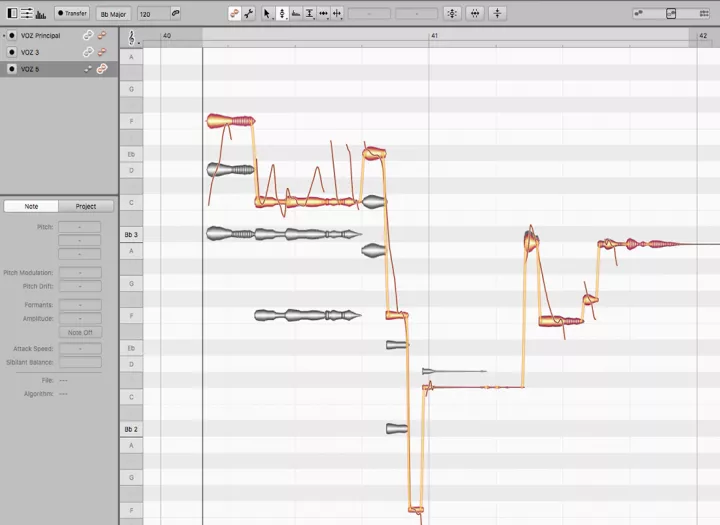The height and width of the screenshot is (525, 720).
Task: Click the Pitch Drift field
Action: pyautogui.click(x=80, y=286)
